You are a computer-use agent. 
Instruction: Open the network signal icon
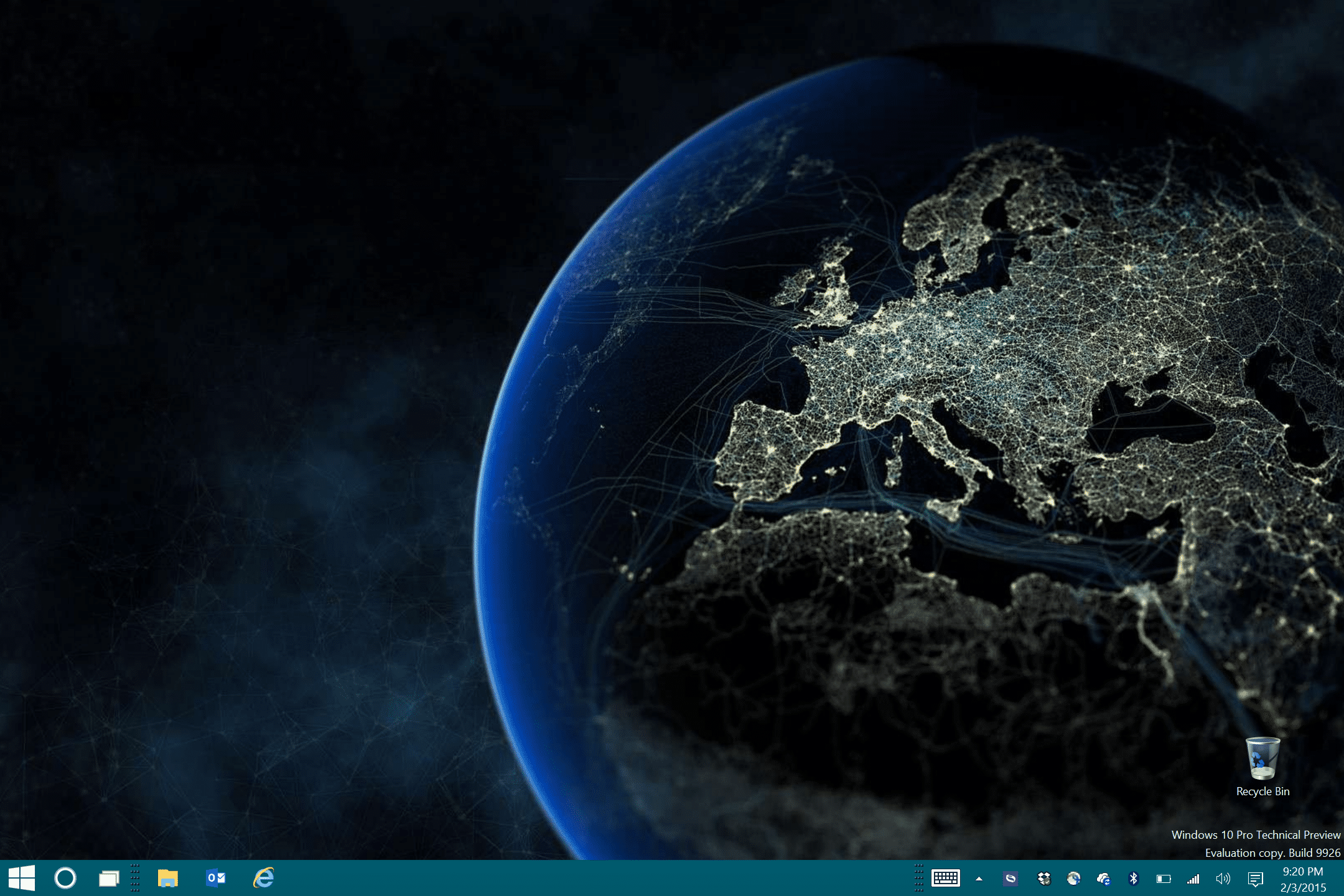click(1193, 879)
